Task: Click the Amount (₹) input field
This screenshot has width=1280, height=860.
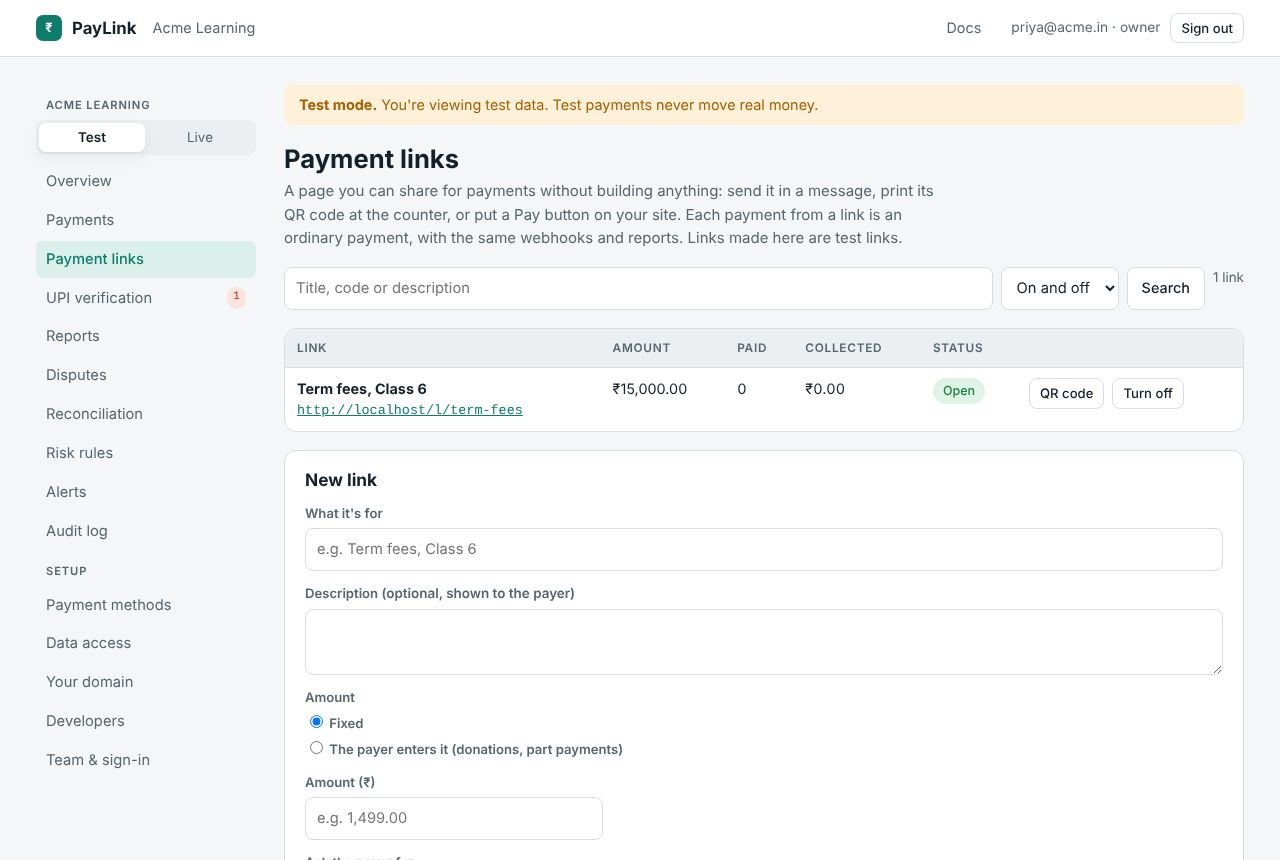Action: 454,818
